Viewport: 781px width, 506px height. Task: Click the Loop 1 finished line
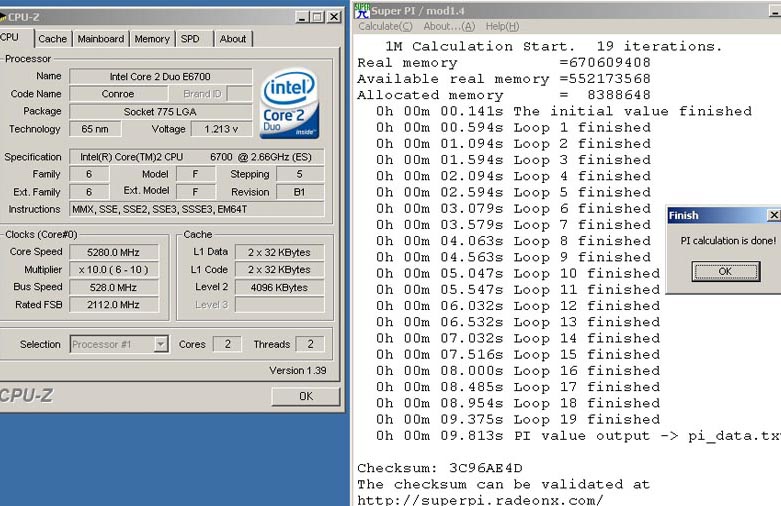coord(514,127)
